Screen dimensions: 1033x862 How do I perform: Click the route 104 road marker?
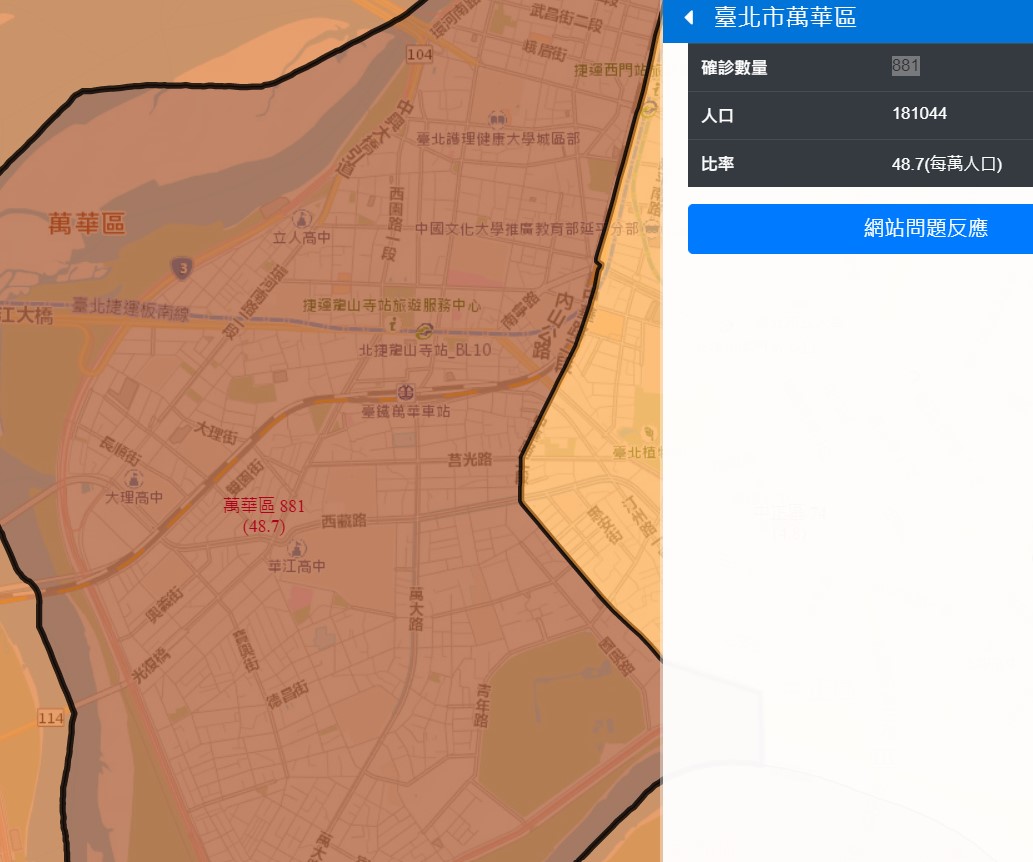pyautogui.click(x=420, y=54)
